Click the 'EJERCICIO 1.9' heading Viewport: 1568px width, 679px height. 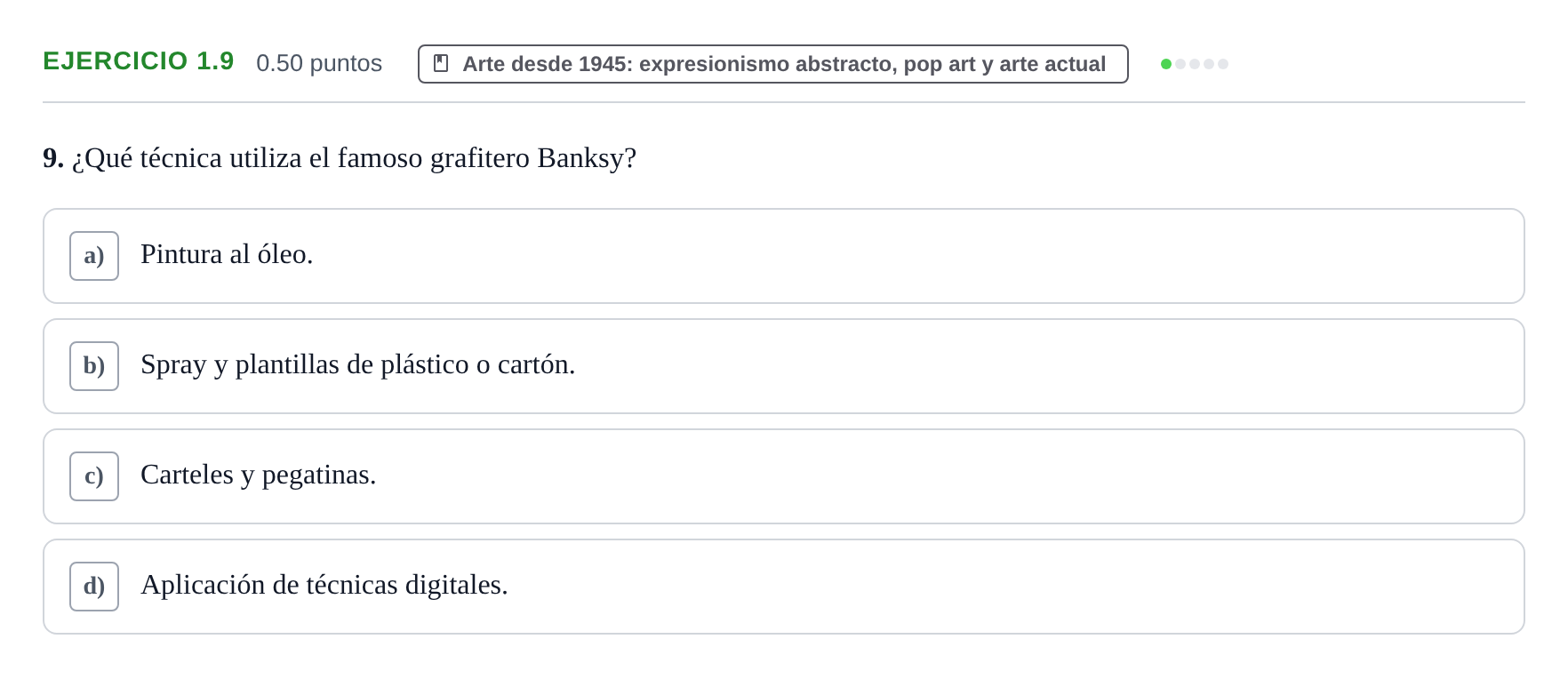coord(139,61)
